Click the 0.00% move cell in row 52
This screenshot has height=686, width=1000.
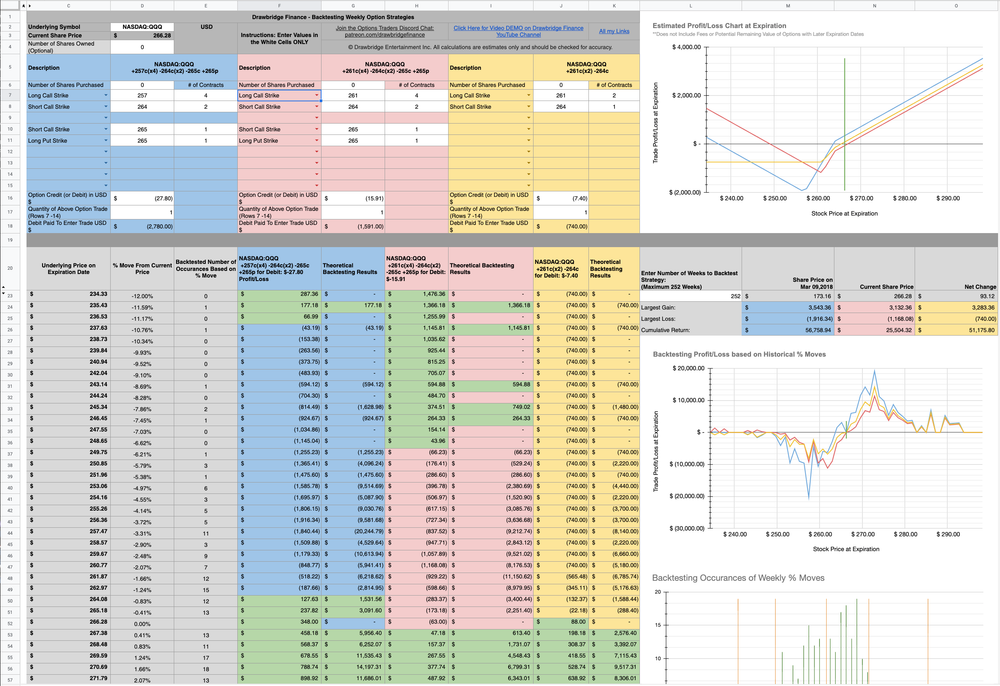click(x=142, y=624)
